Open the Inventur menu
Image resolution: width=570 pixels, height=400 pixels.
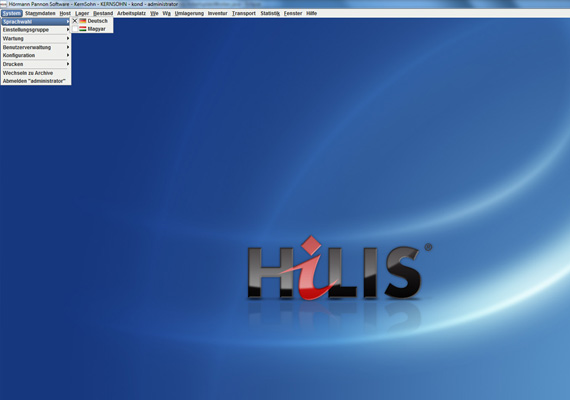click(217, 13)
